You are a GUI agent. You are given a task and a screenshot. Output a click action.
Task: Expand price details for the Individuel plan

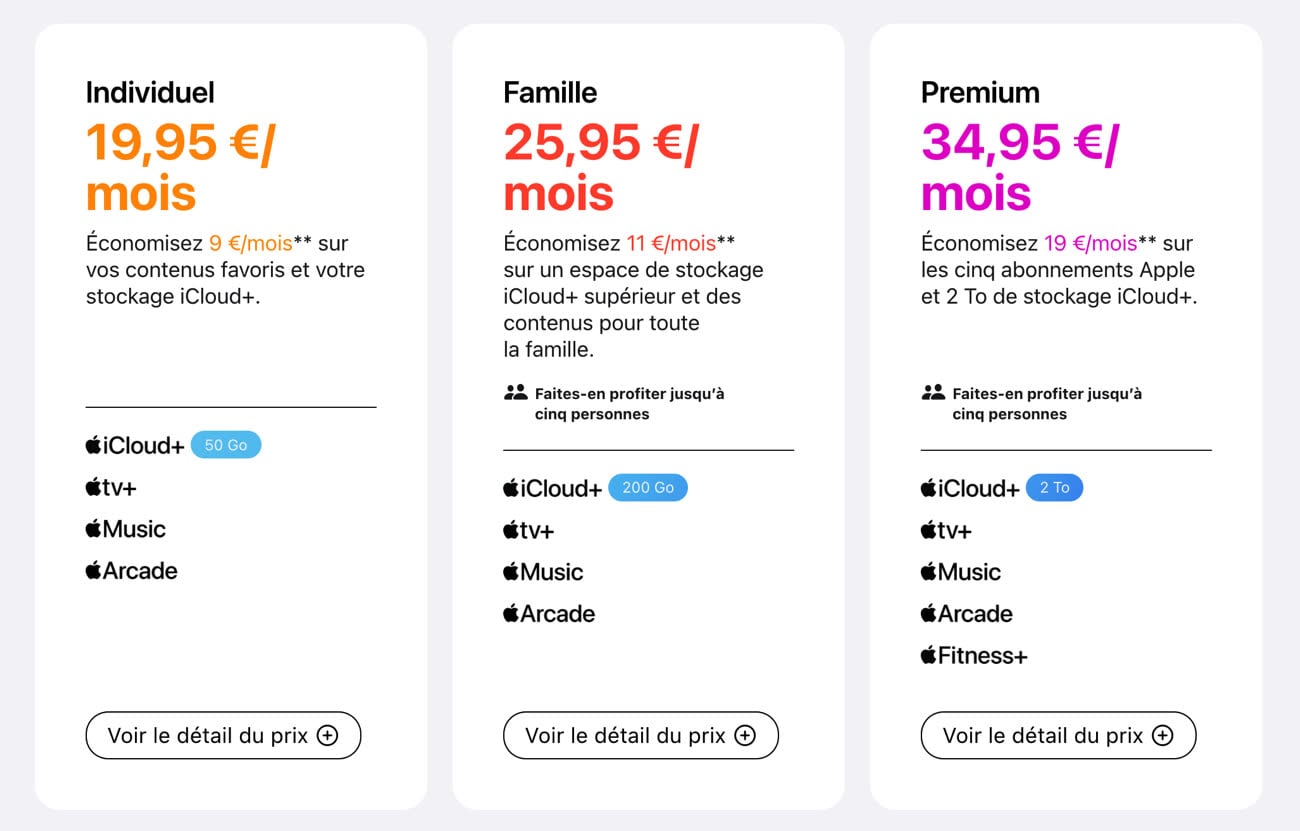[223, 736]
